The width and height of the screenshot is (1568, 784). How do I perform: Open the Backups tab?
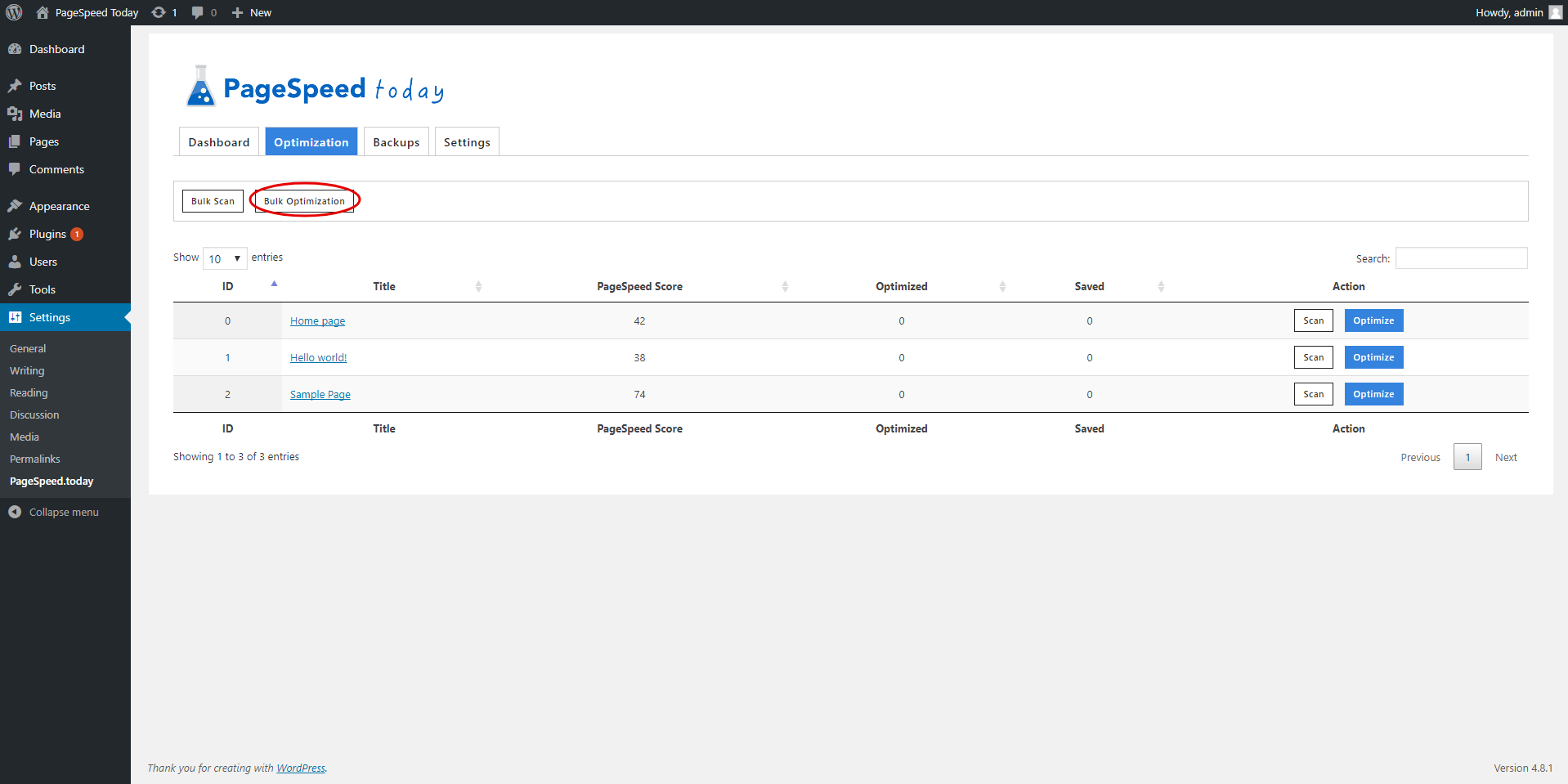click(x=396, y=141)
